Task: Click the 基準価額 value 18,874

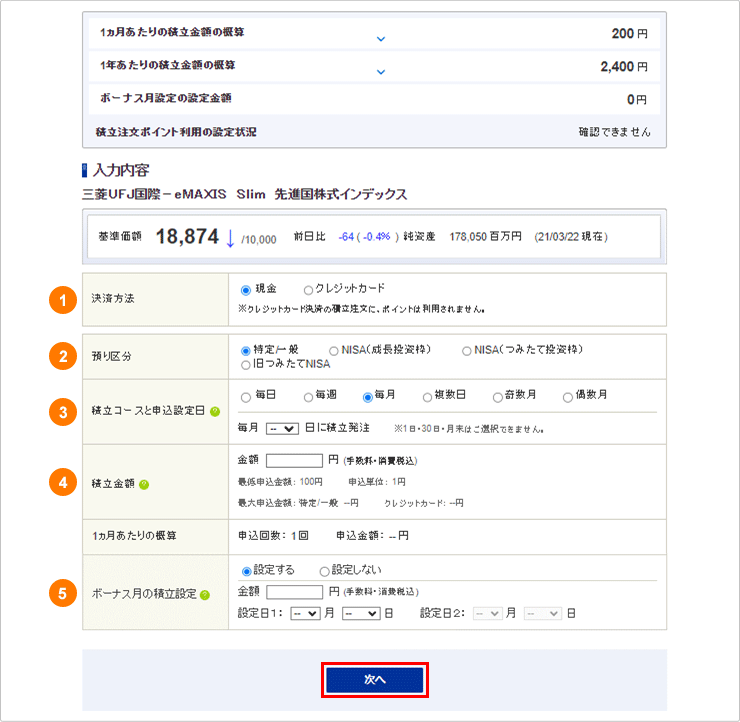Action: [x=187, y=236]
